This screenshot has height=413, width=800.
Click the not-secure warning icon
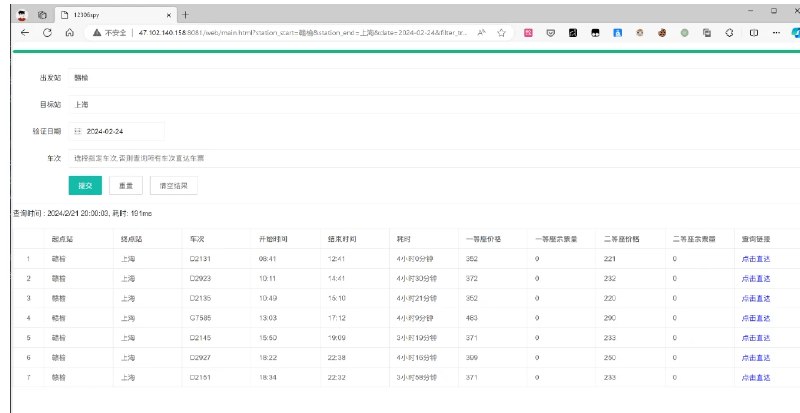click(96, 32)
